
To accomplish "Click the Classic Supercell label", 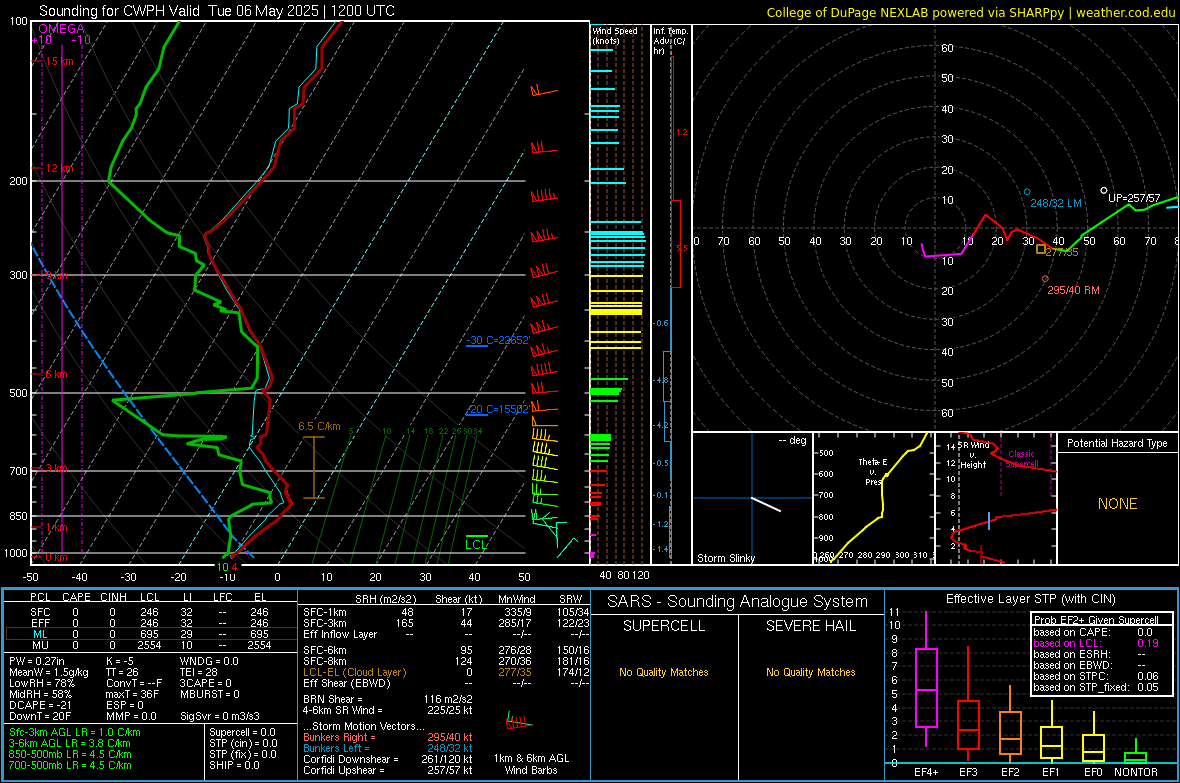I will (1021, 459).
